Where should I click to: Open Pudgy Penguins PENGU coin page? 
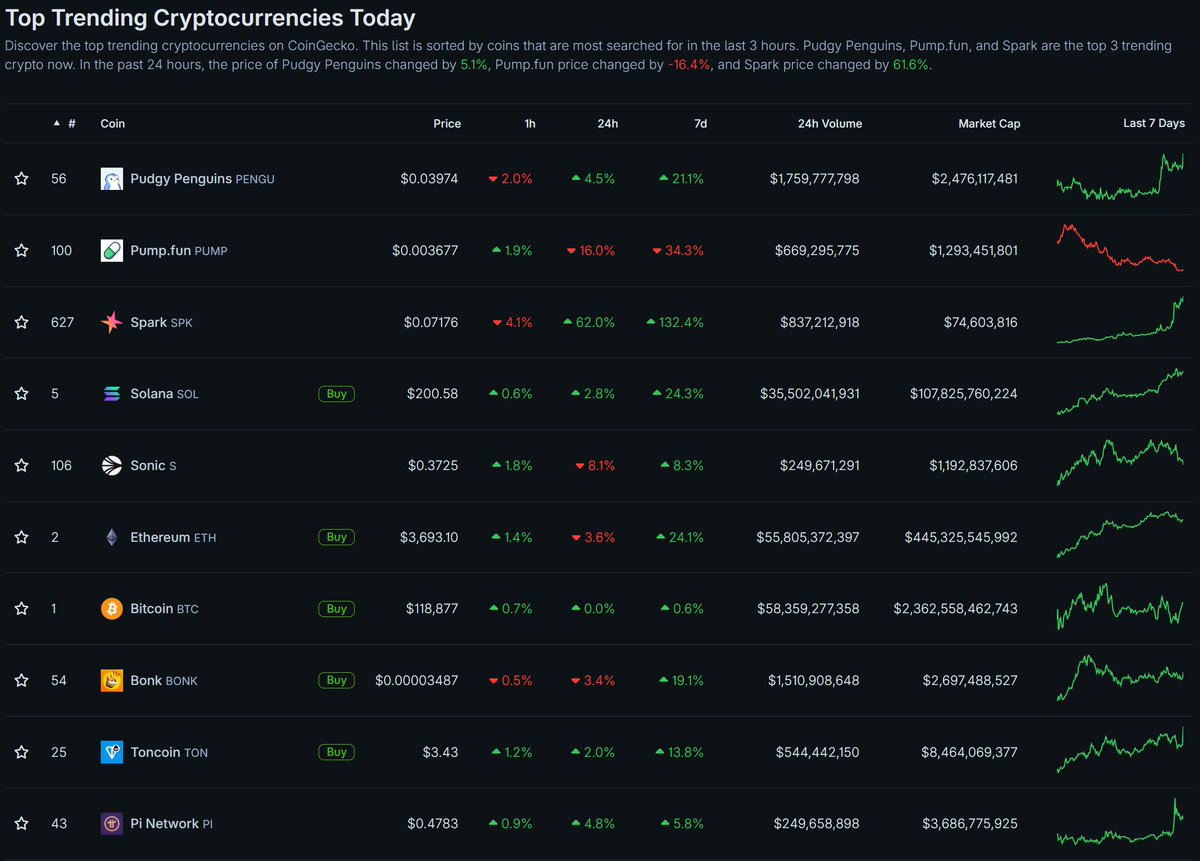coord(202,179)
